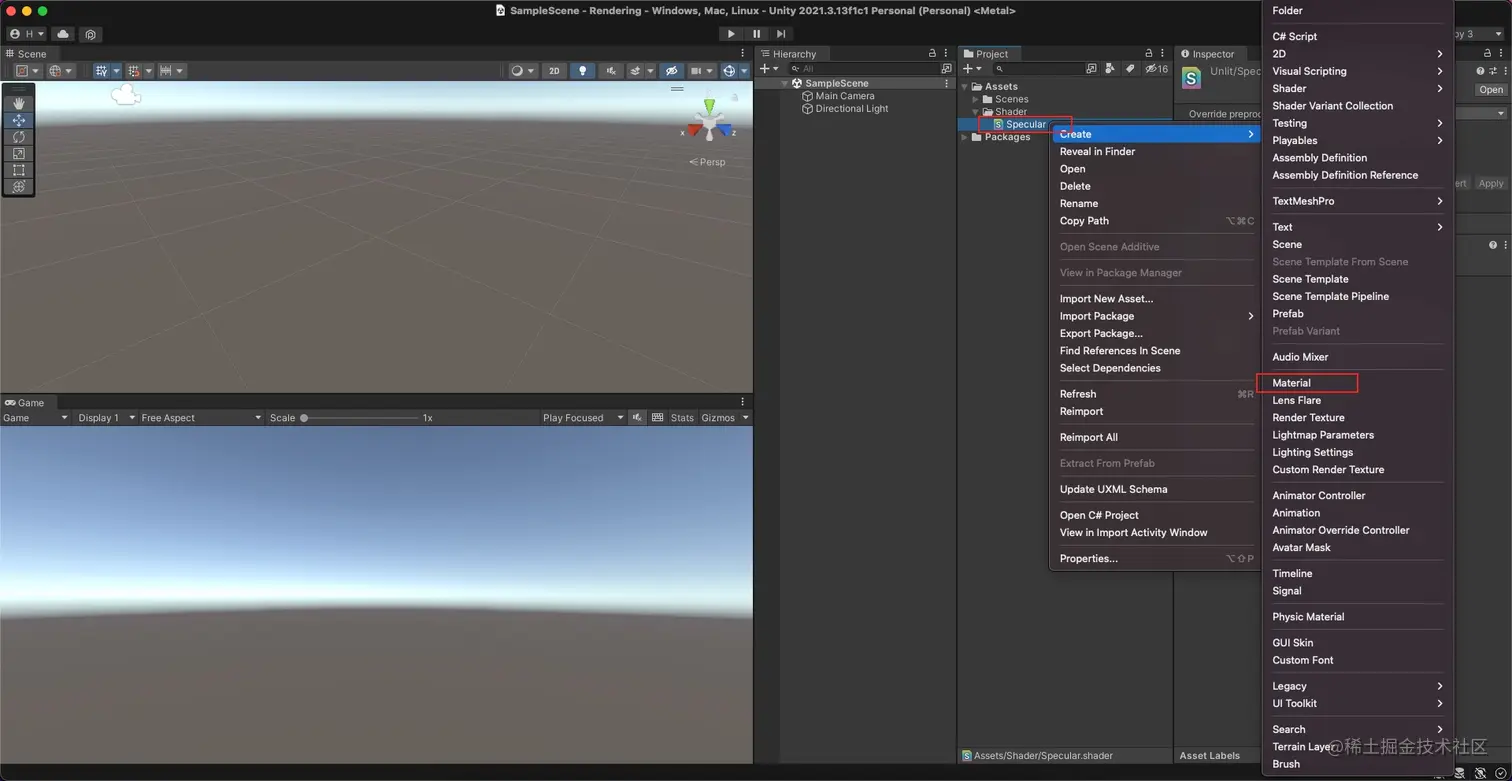Select the Rotate tool in Scene overlay
Viewport: 1512px width, 781px height.
pos(18,137)
